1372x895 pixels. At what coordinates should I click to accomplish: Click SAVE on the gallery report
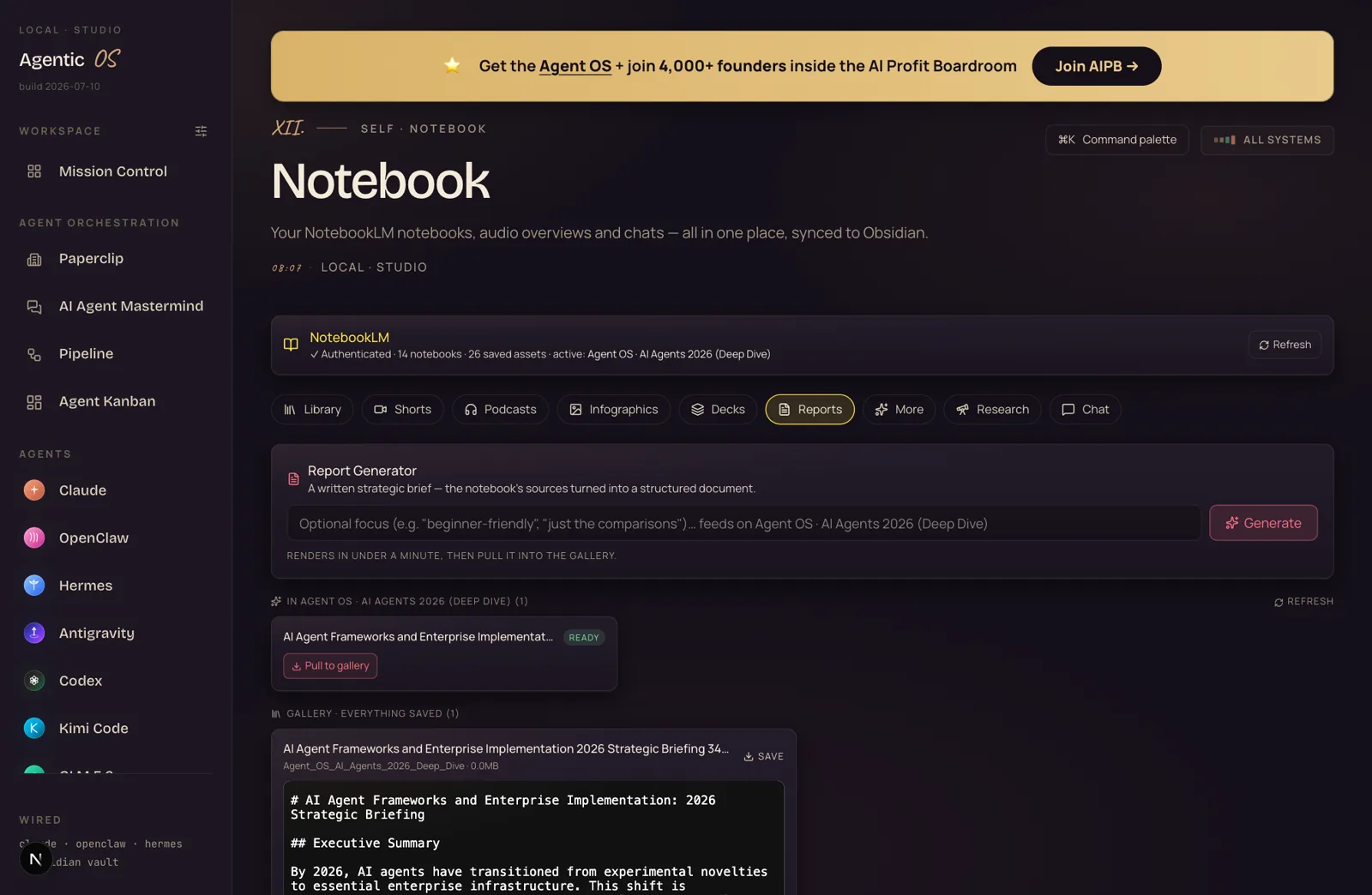tap(763, 756)
